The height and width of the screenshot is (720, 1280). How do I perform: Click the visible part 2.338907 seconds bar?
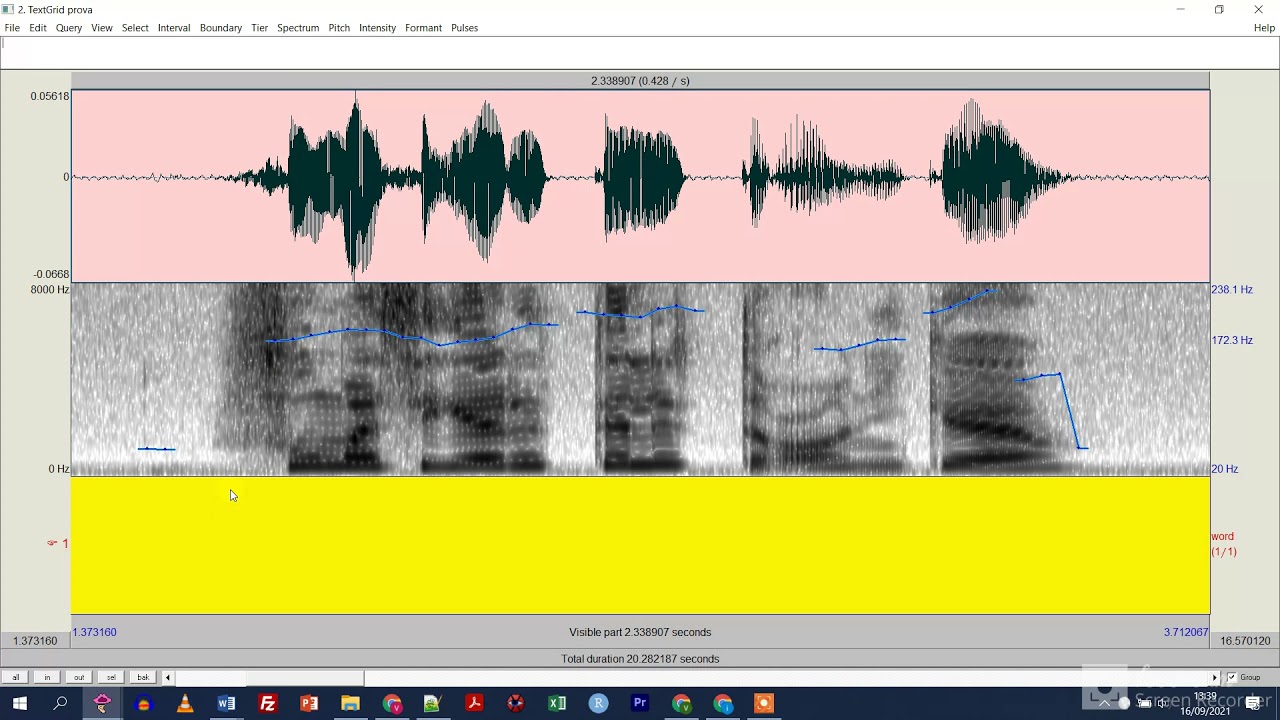coord(640,632)
